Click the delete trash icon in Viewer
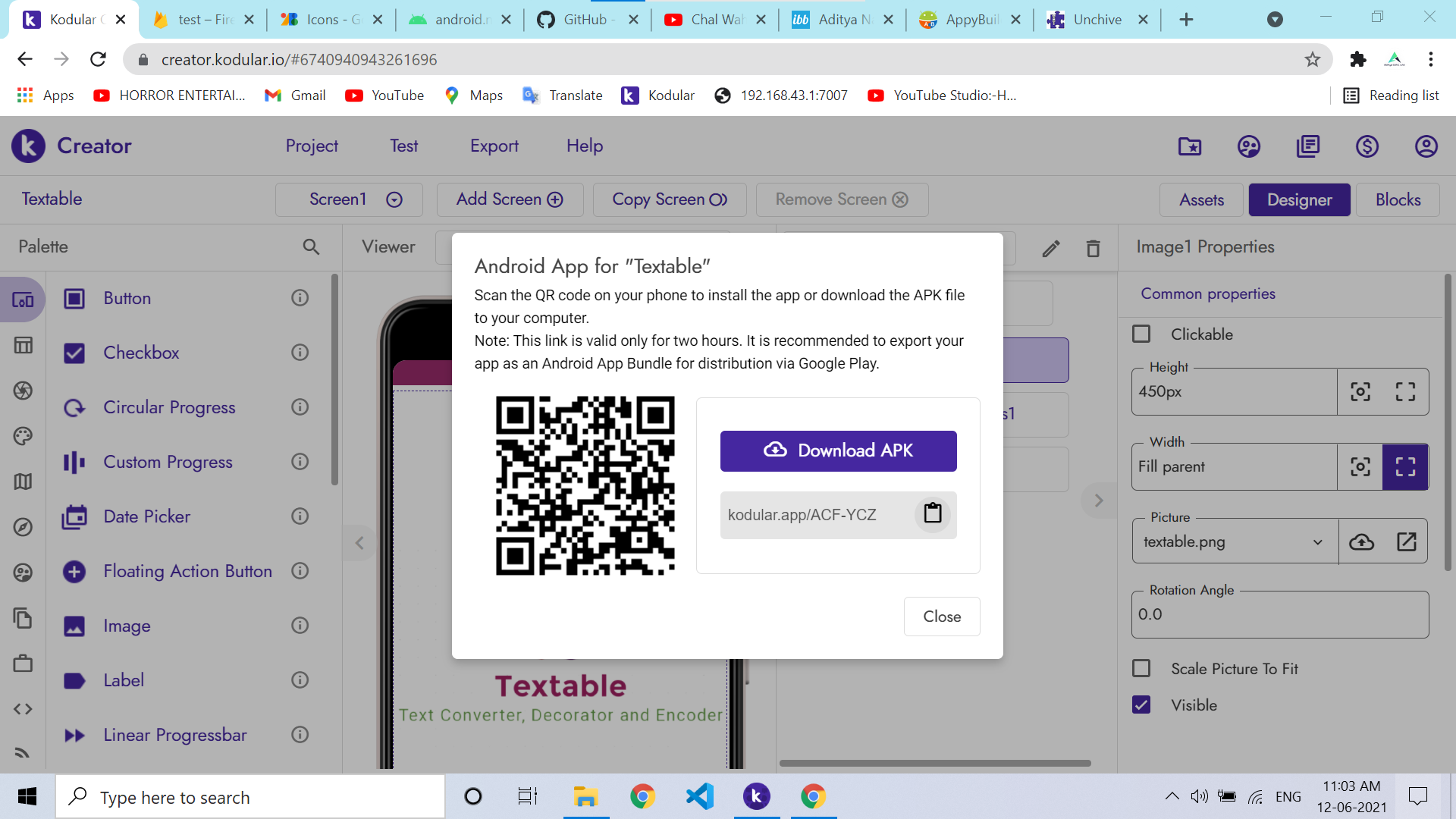This screenshot has width=1456, height=819. pyautogui.click(x=1093, y=248)
